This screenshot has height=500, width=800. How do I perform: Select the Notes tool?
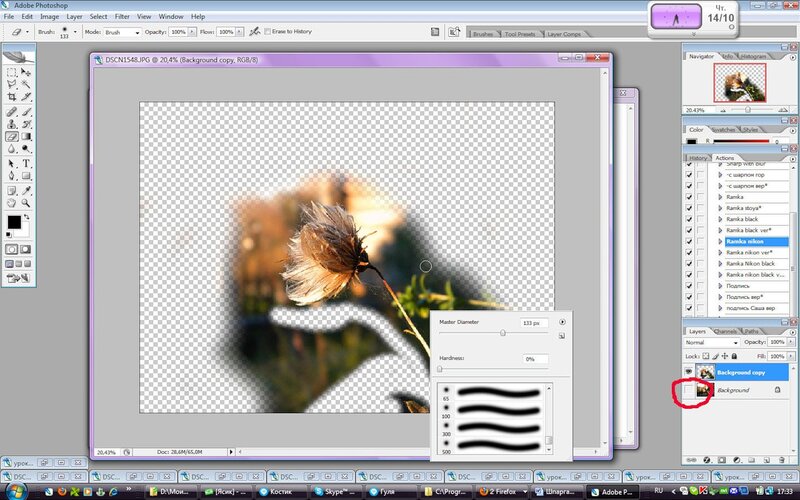[12, 191]
